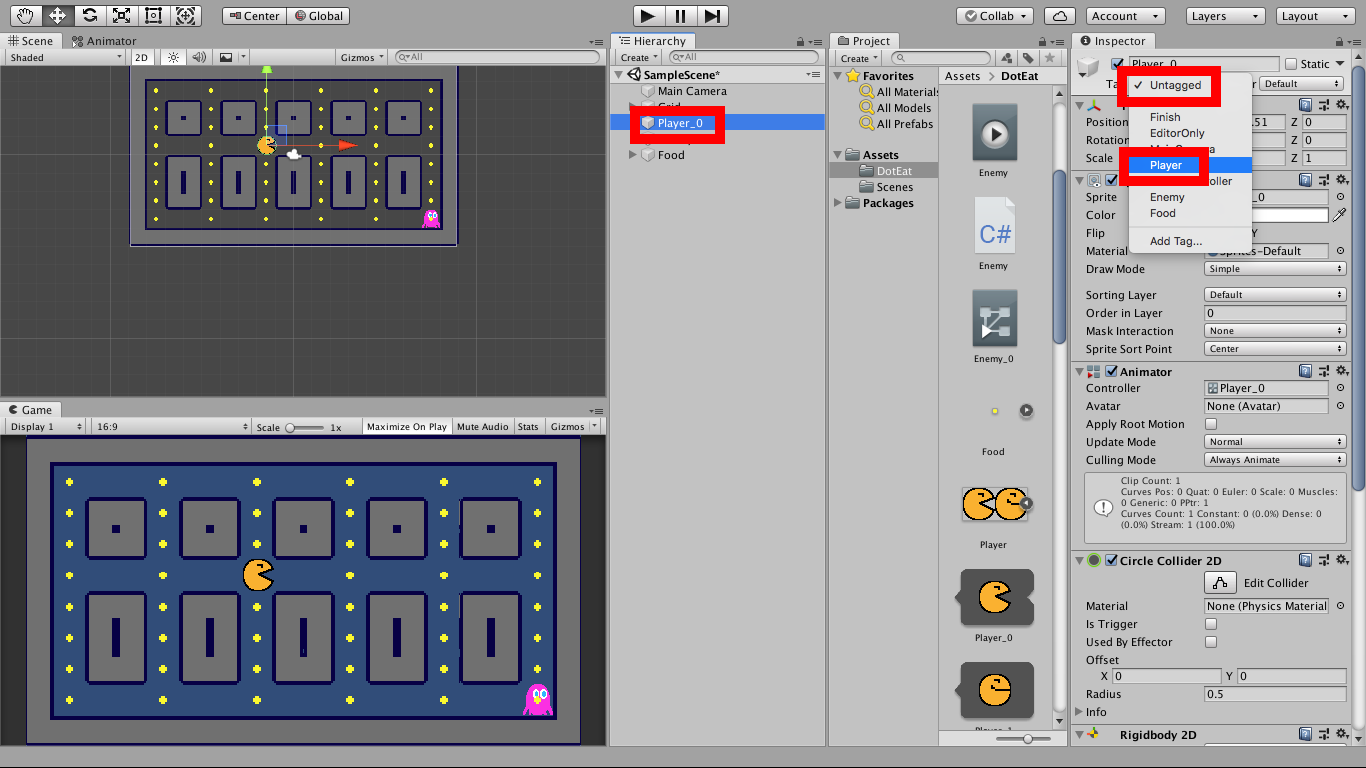The image size is (1366, 768).
Task: Enable Apply Root Motion checkbox
Action: 1211,424
